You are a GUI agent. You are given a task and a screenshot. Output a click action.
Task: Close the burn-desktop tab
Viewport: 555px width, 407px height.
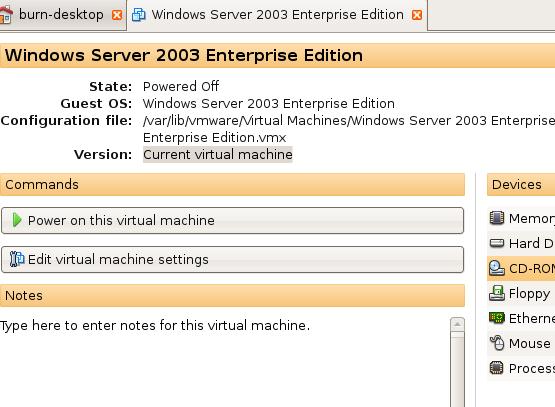click(117, 15)
